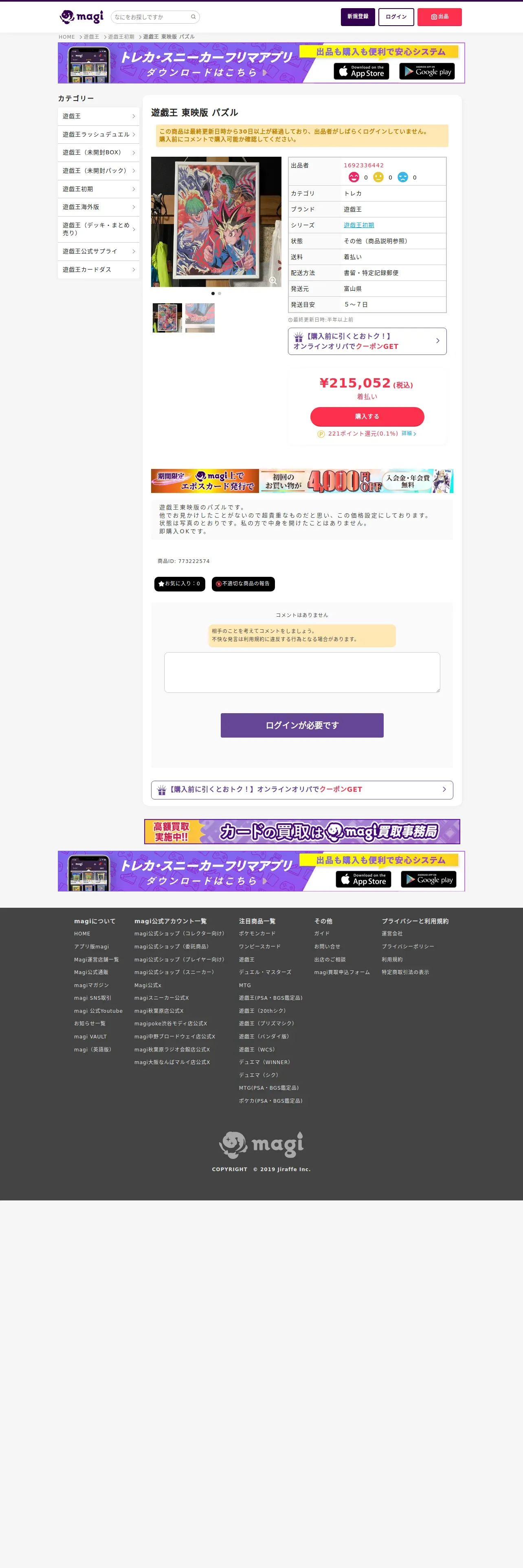This screenshot has height=1568, width=523.
Task: Open エポスカード 4000円OFF banner
Action: click(302, 481)
